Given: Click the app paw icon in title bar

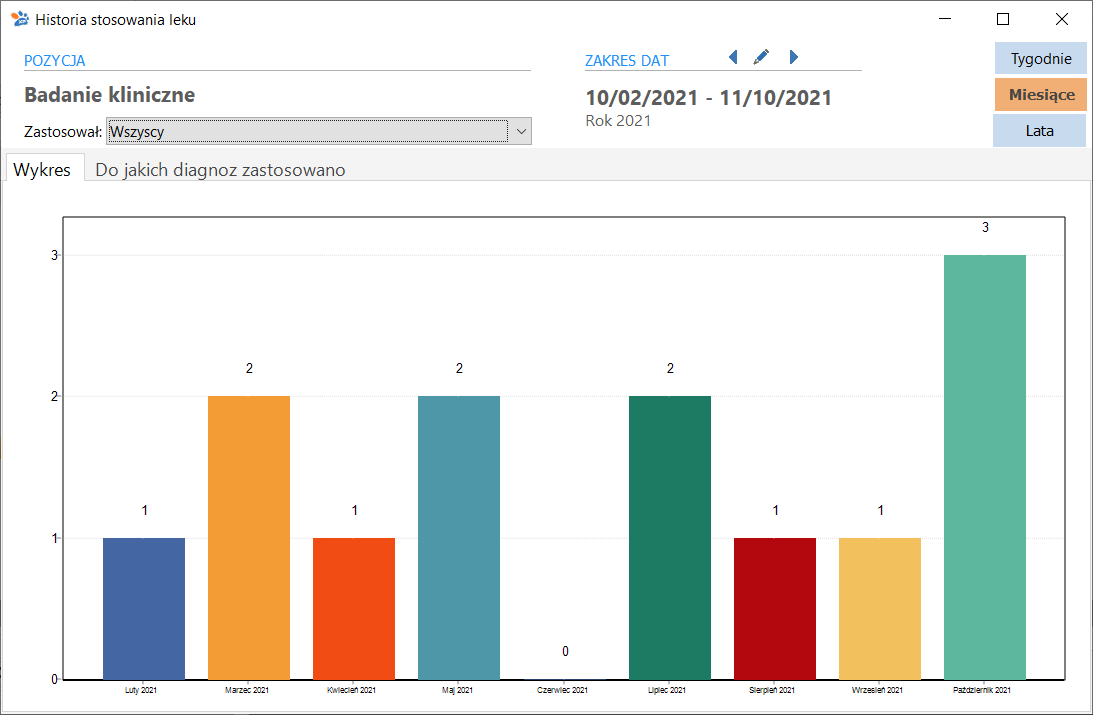Looking at the screenshot, I should (x=20, y=19).
